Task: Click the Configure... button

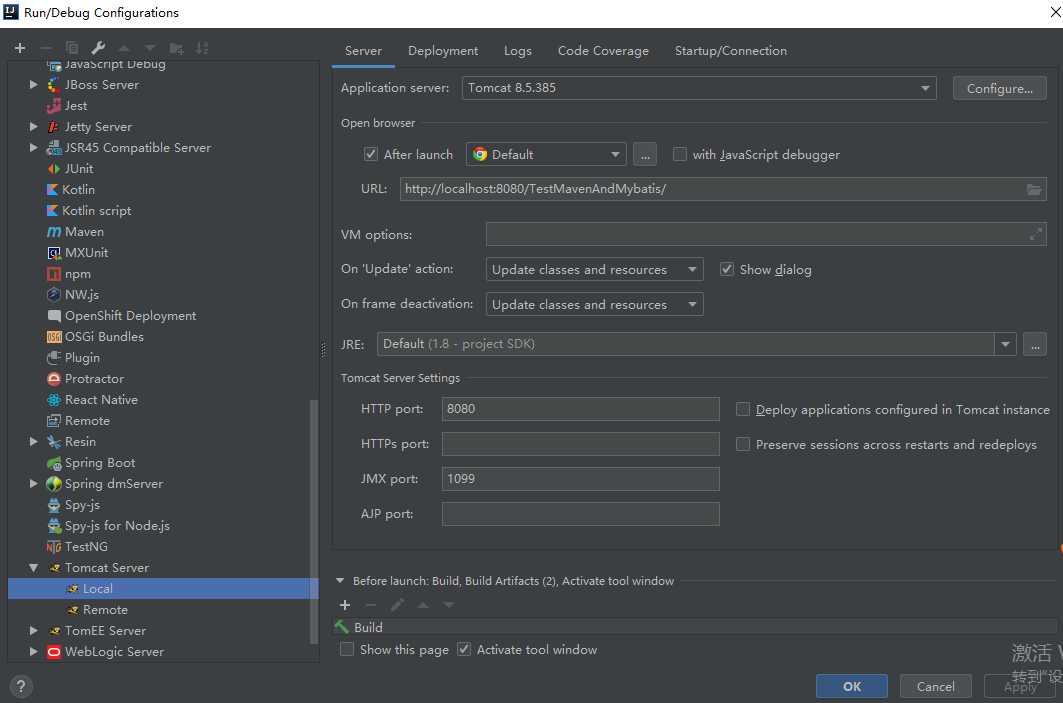Action: 999,88
